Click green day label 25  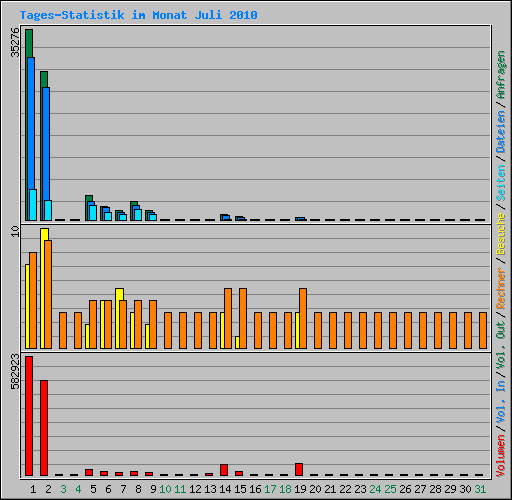tap(390, 489)
